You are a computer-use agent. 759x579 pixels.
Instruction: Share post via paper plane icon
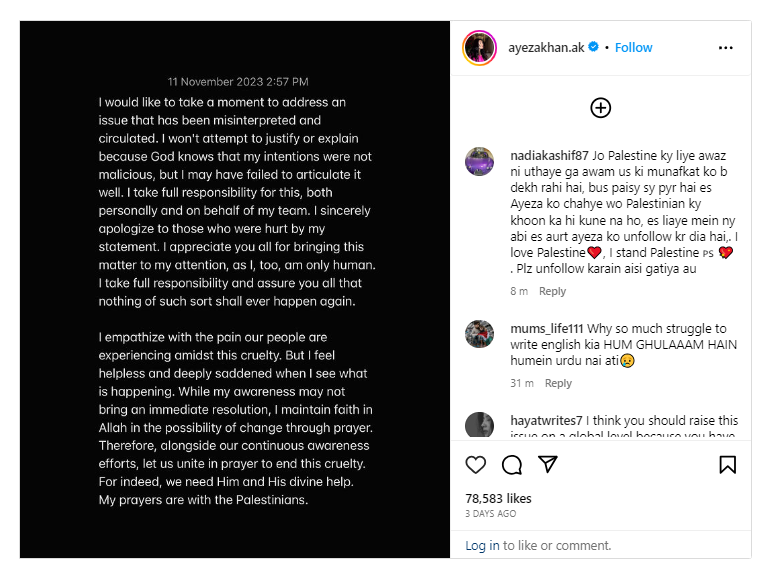click(547, 464)
